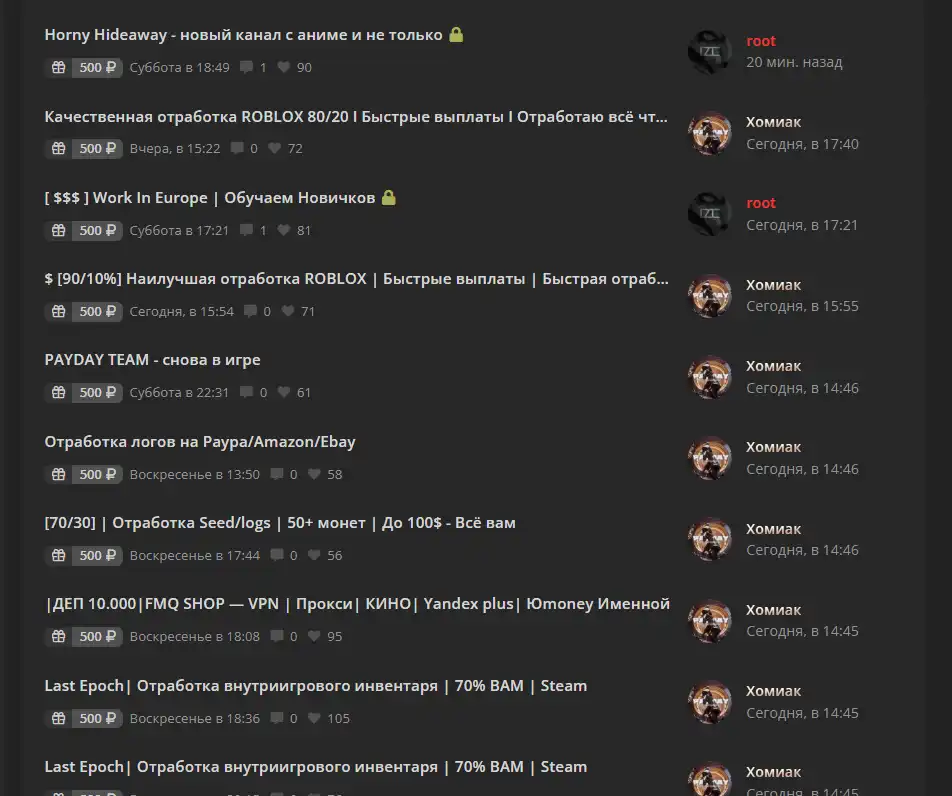Click the heart icon showing 95 likes
Screen dimensions: 952x796
[x=314, y=636]
